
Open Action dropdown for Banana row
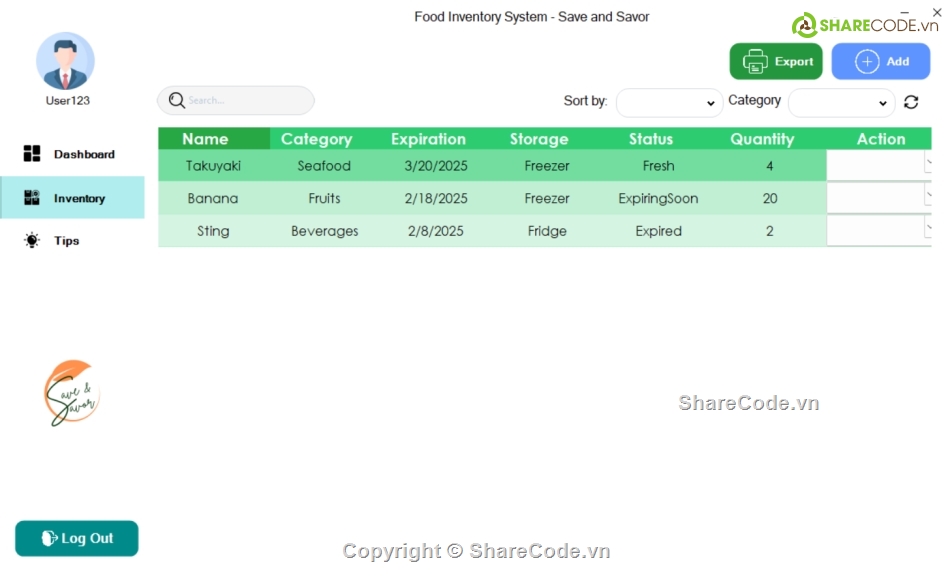click(x=927, y=198)
